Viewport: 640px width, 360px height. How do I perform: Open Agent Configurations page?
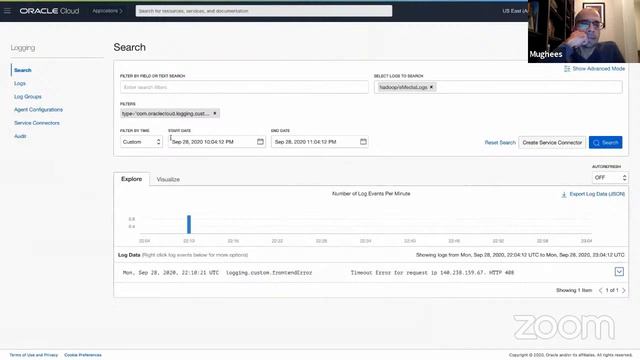pos(38,110)
